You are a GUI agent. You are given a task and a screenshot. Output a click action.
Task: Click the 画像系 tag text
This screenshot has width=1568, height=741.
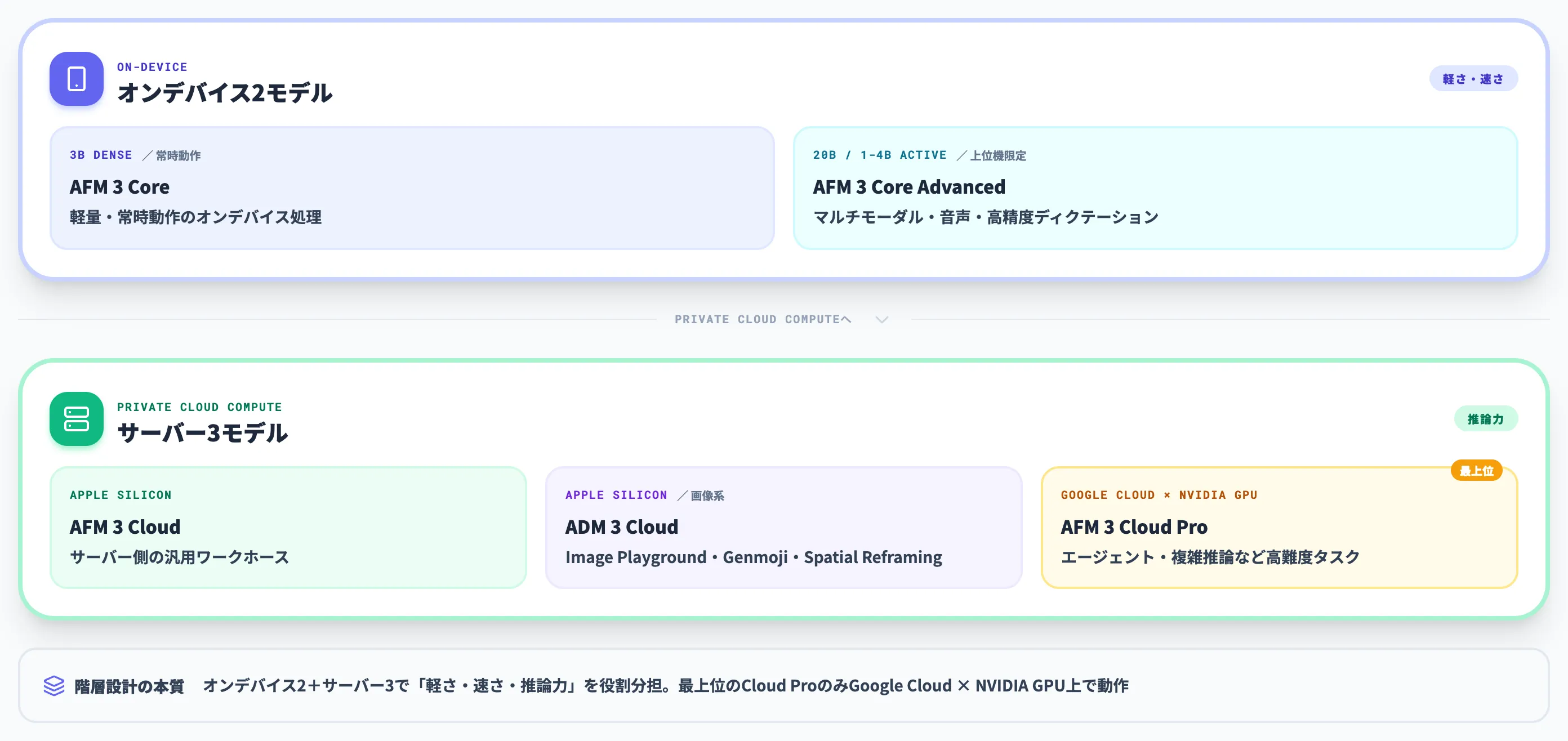click(x=707, y=496)
